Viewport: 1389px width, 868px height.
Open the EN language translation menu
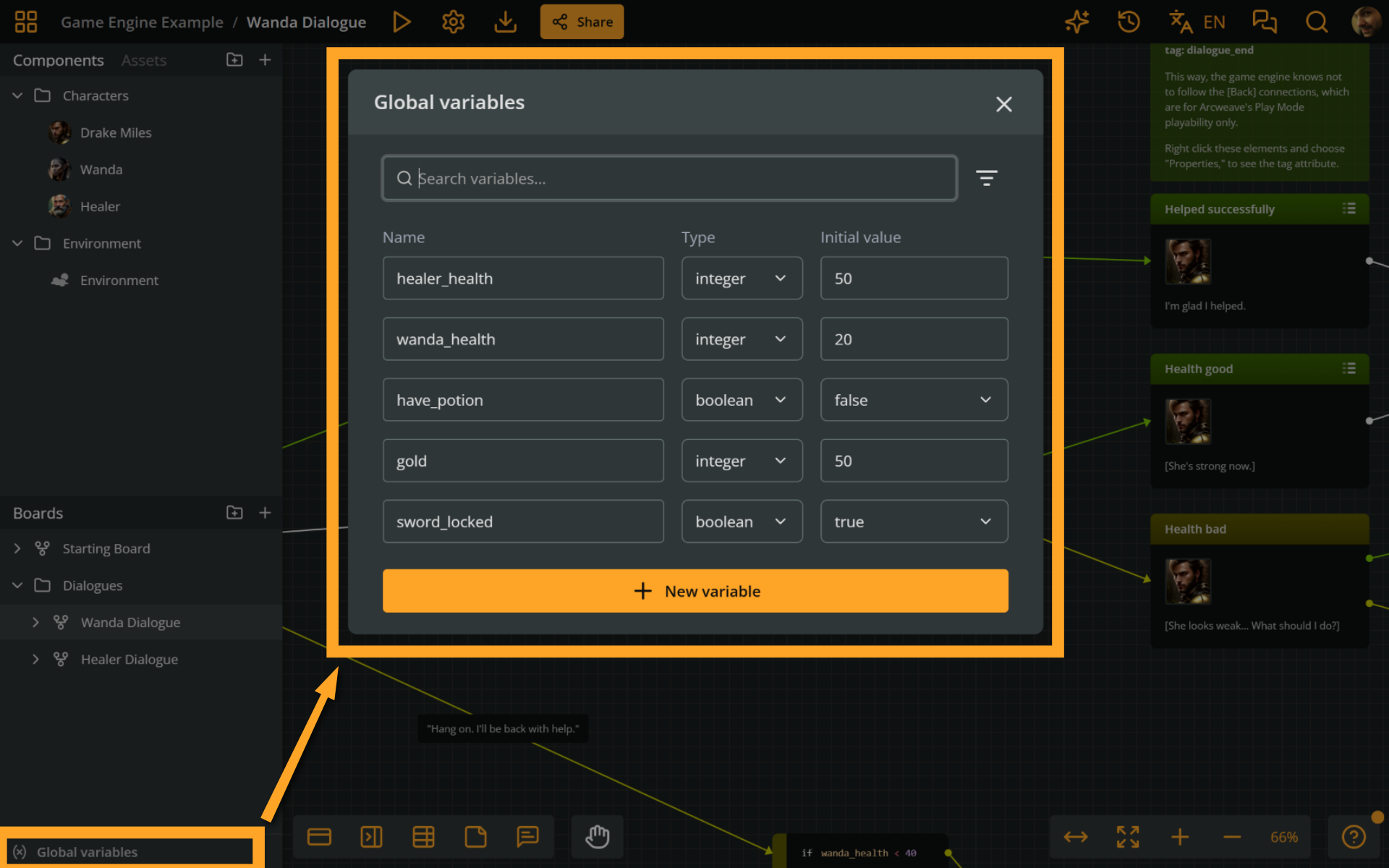[x=1197, y=22]
